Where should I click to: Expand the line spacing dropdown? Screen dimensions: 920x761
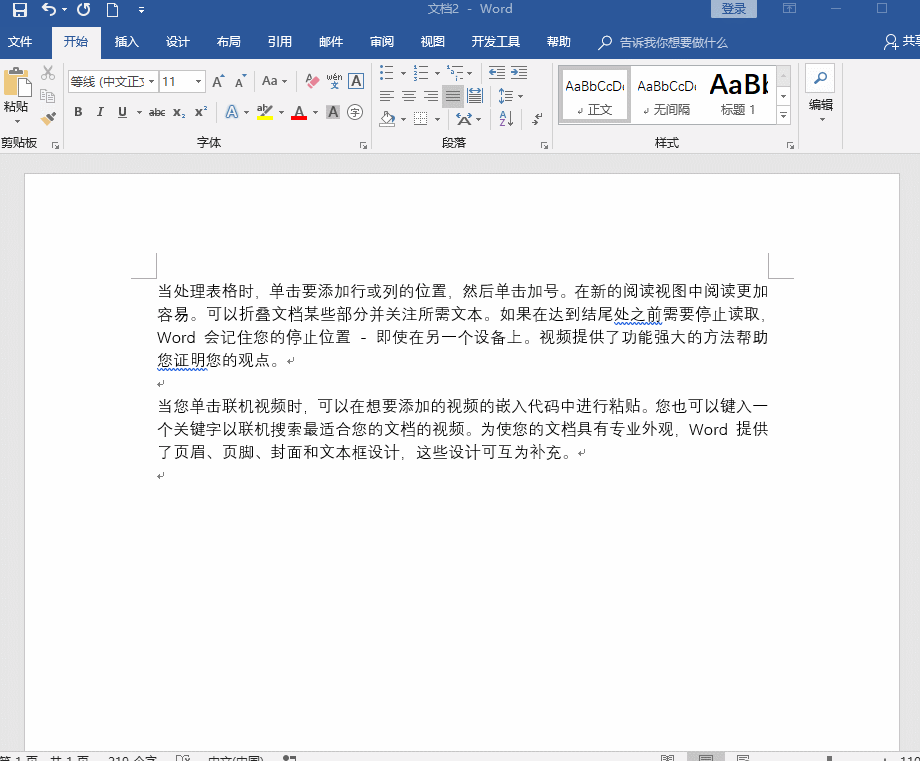[518, 96]
